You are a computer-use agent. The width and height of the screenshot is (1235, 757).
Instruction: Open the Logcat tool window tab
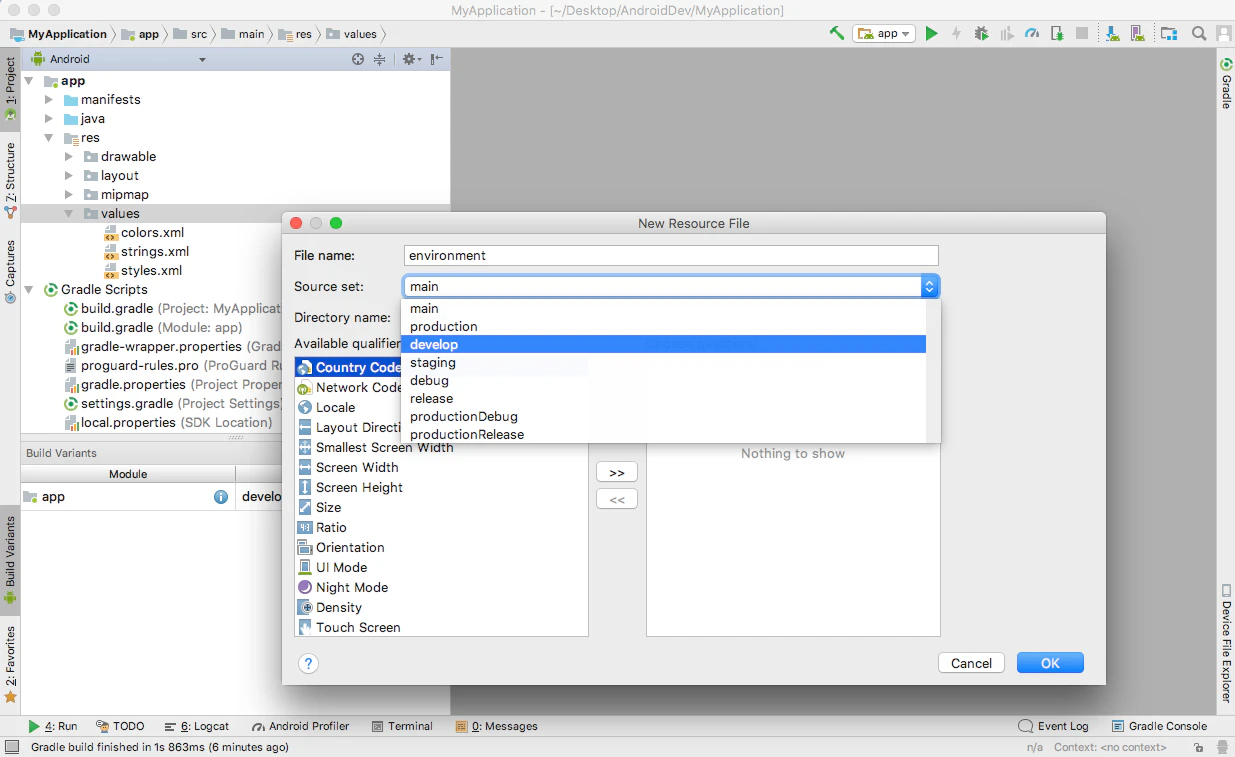(x=198, y=726)
